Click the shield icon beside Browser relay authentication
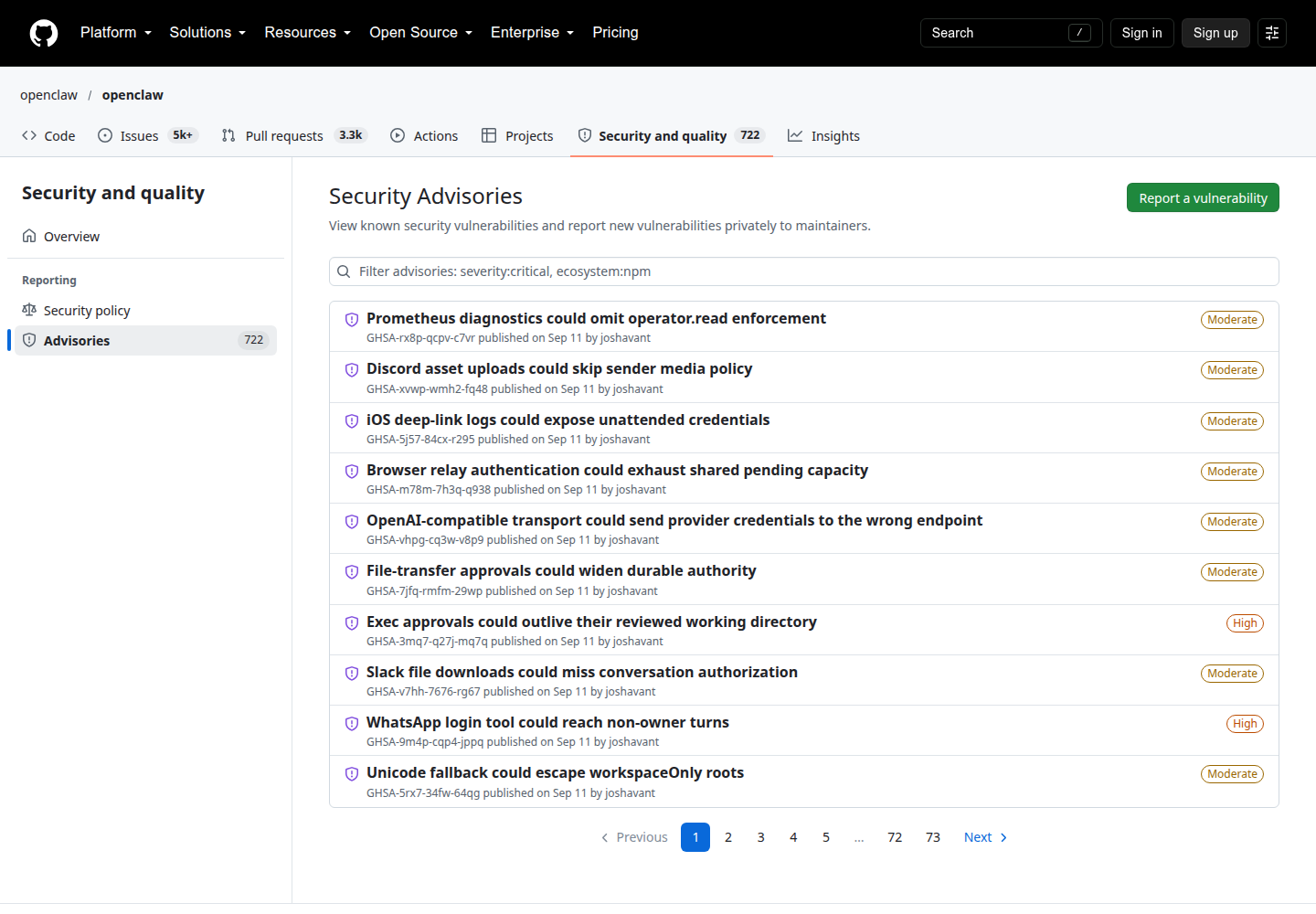The image size is (1316, 914). (x=352, y=472)
